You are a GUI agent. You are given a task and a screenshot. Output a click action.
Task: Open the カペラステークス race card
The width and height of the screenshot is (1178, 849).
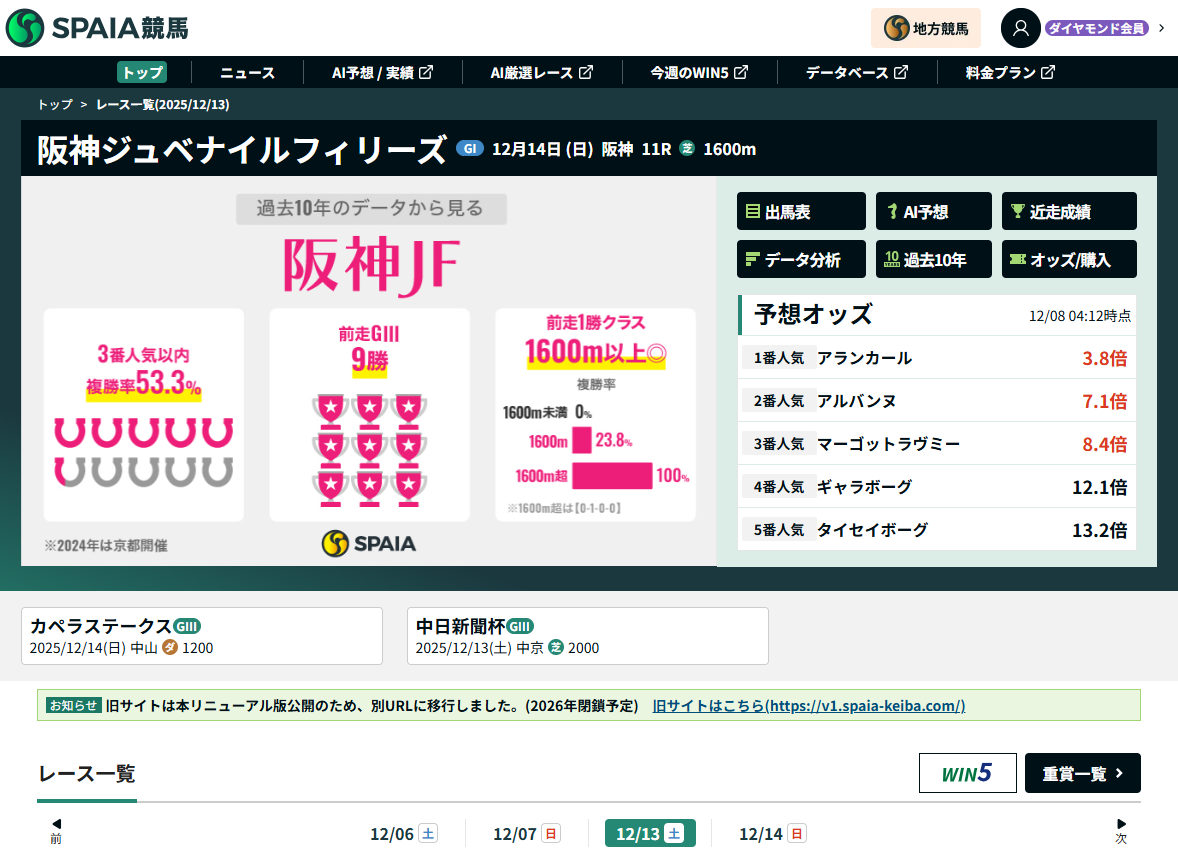[x=202, y=636]
